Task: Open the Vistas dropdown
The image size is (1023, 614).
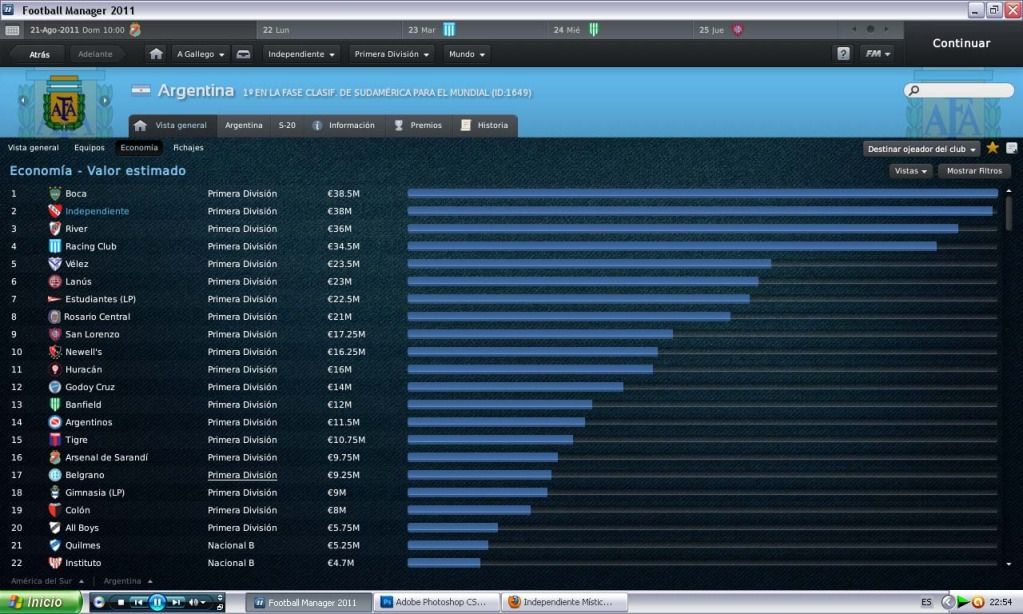Action: 910,171
